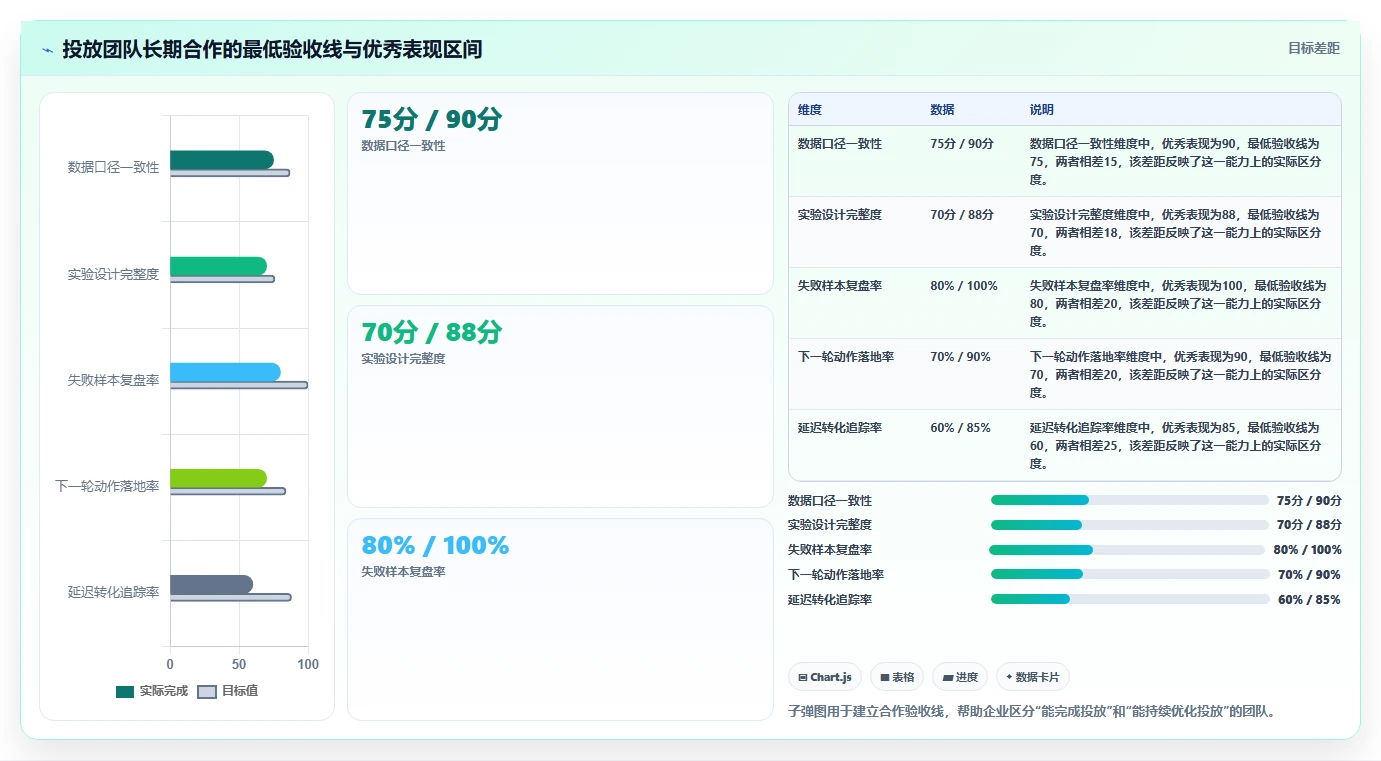
Task: Click the 实验设计完整度 progress bar
Action: [x=1129, y=525]
